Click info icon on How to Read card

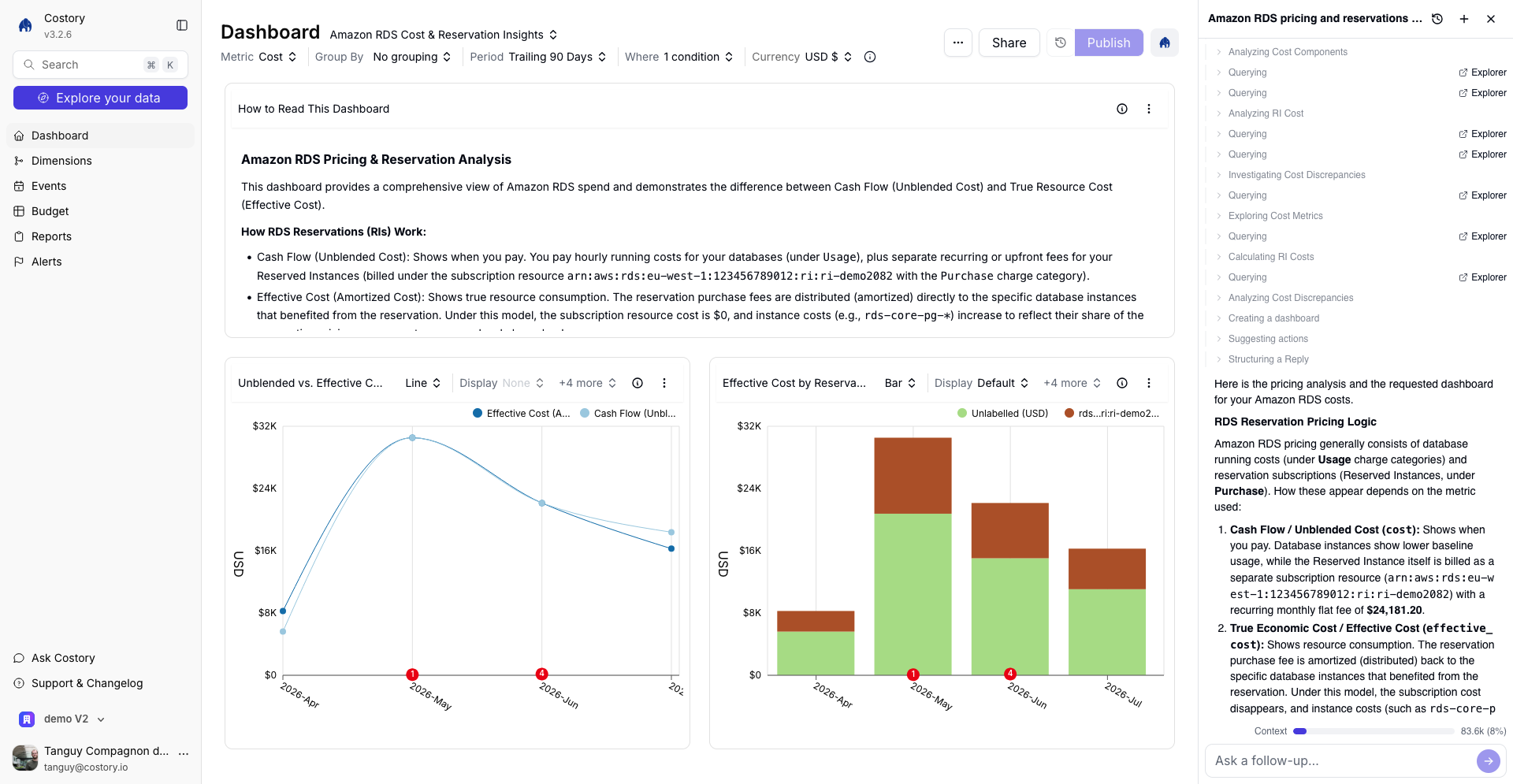click(x=1122, y=109)
